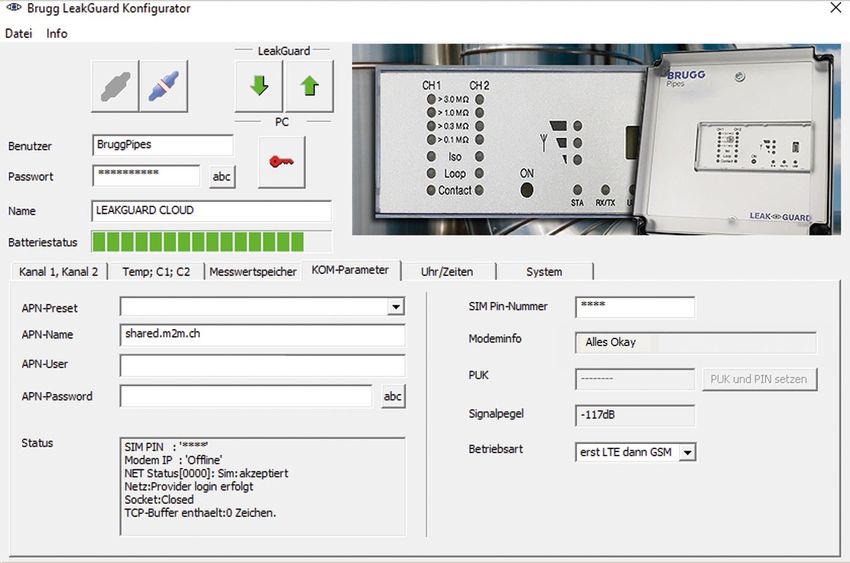Screen dimensions: 850x563
Task: Switch to Temp; C1; C2 tab
Action: click(156, 271)
